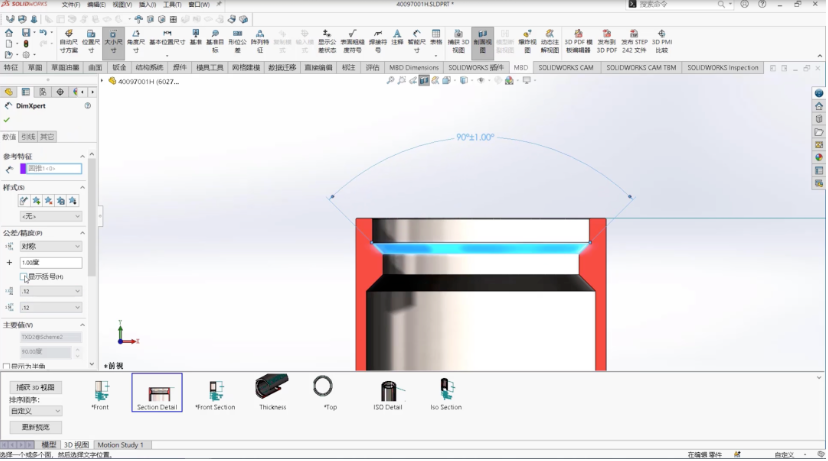Screen dimensions: 828x461
Task: Switch to the PropertyManager panel tab icon
Action: click(x=25, y=92)
